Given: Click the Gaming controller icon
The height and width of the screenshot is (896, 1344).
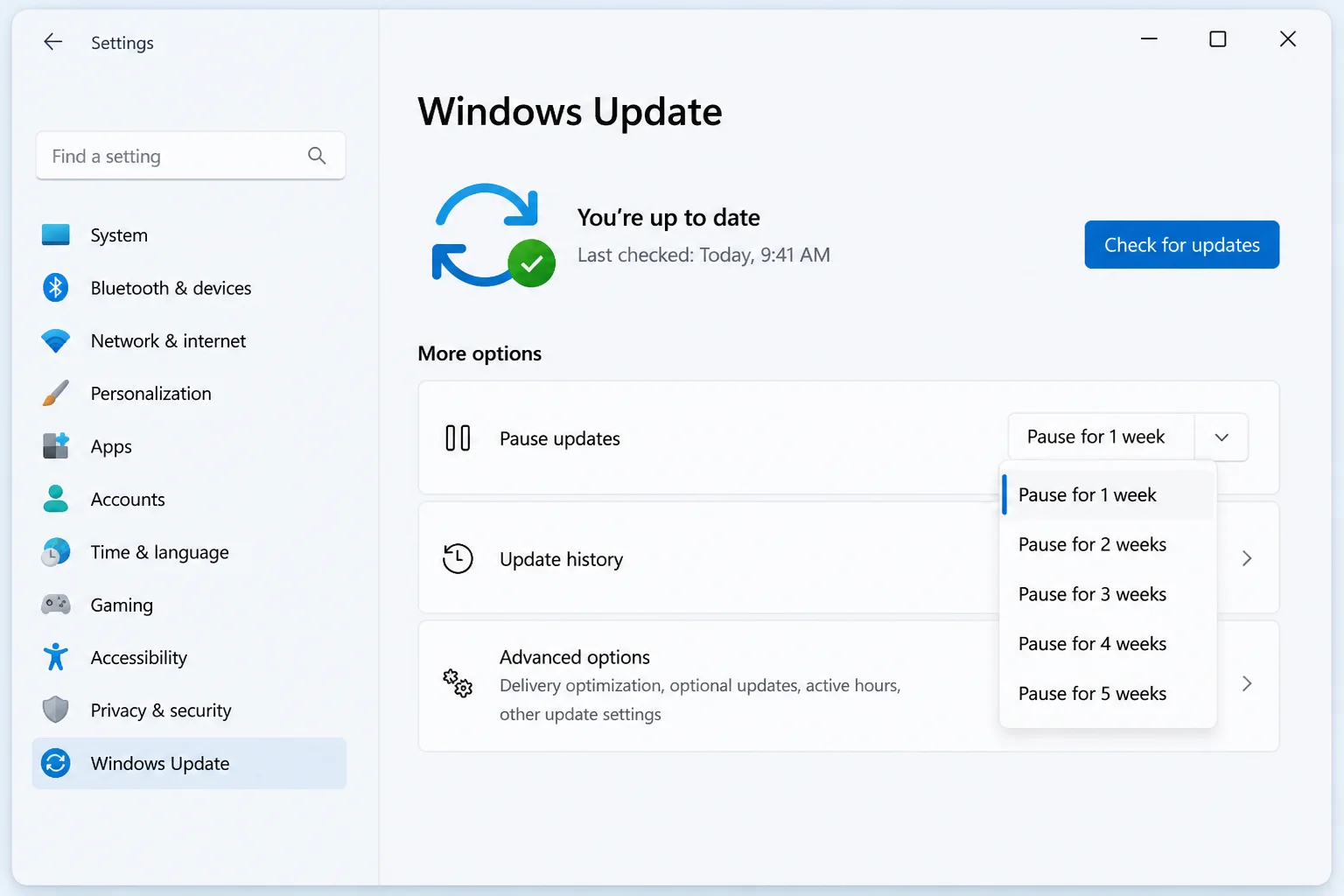Looking at the screenshot, I should pyautogui.click(x=56, y=605).
